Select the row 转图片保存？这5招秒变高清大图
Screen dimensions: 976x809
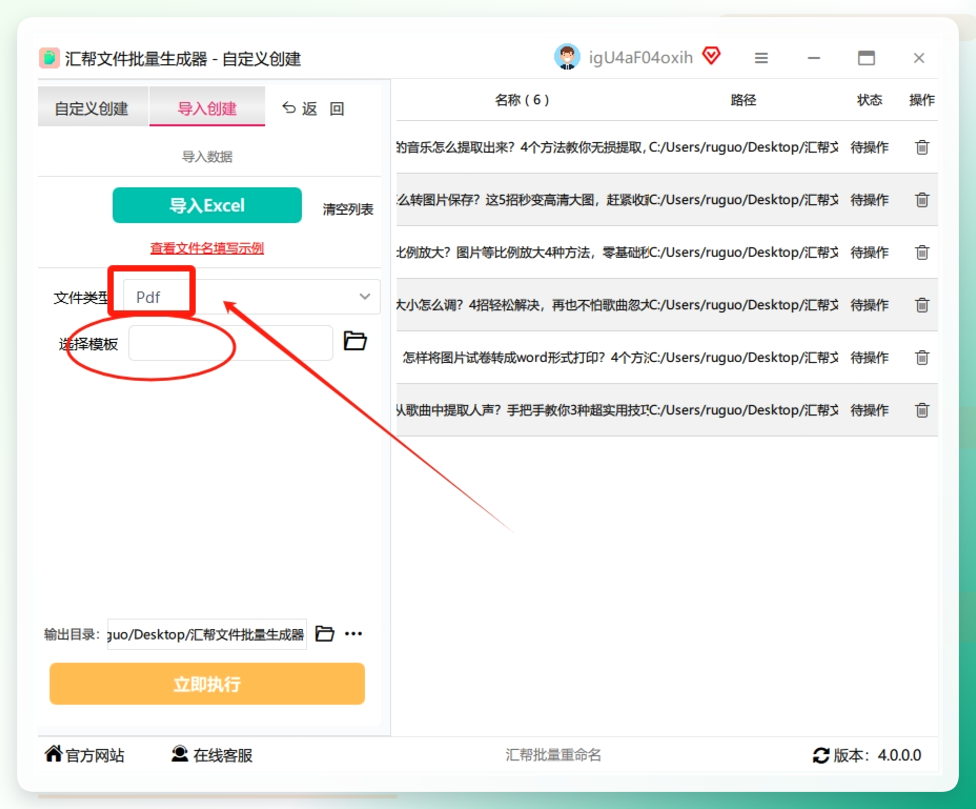(x=667, y=200)
